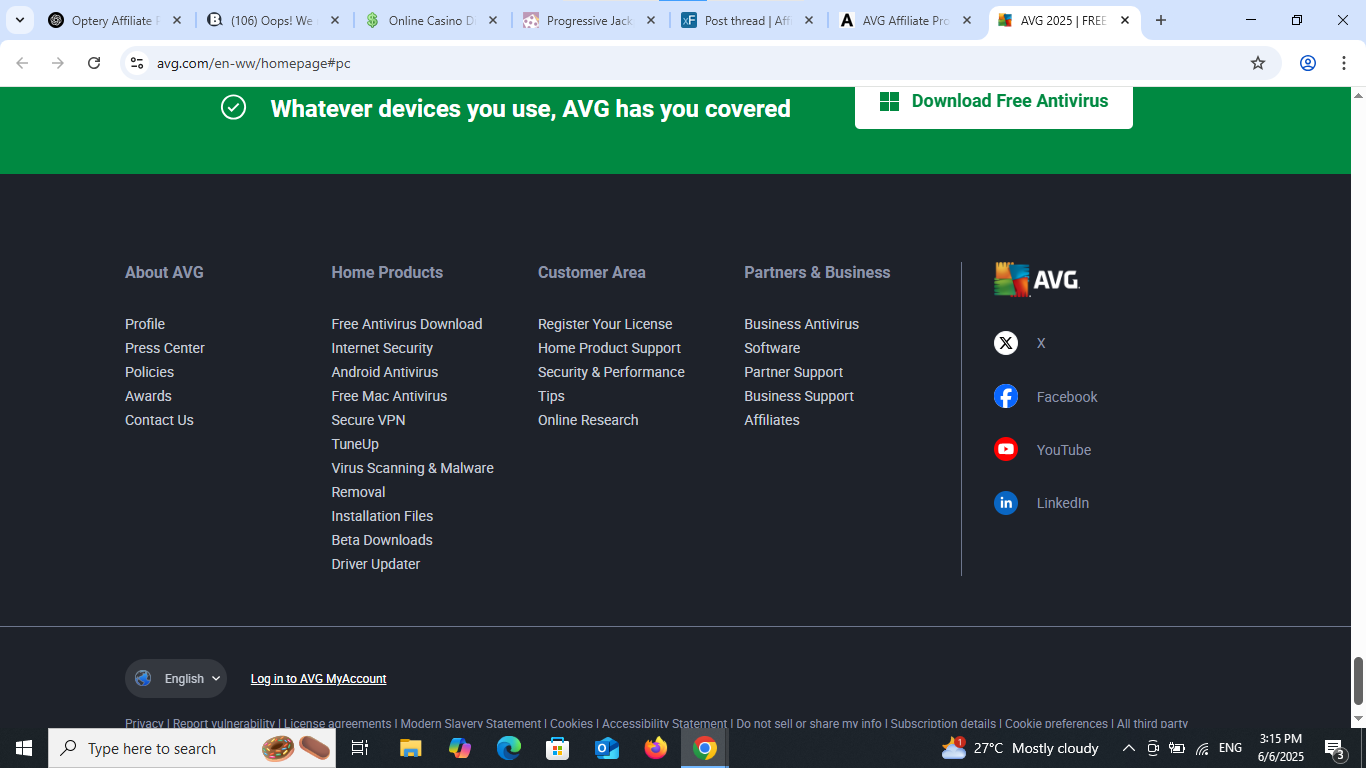Reload the current page

94,63
